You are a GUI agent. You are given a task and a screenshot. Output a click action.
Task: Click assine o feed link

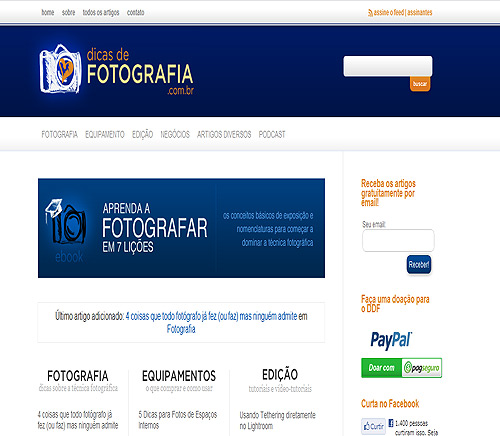389,13
